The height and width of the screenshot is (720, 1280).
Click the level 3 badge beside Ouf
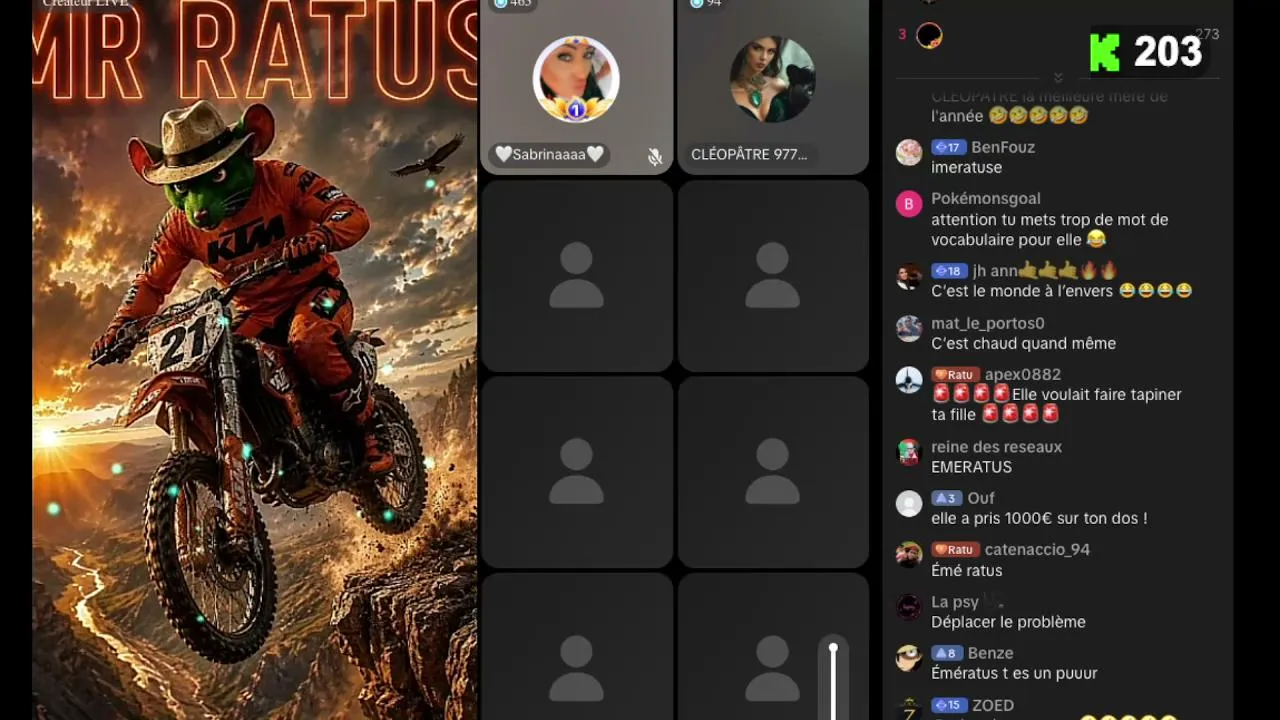946,498
